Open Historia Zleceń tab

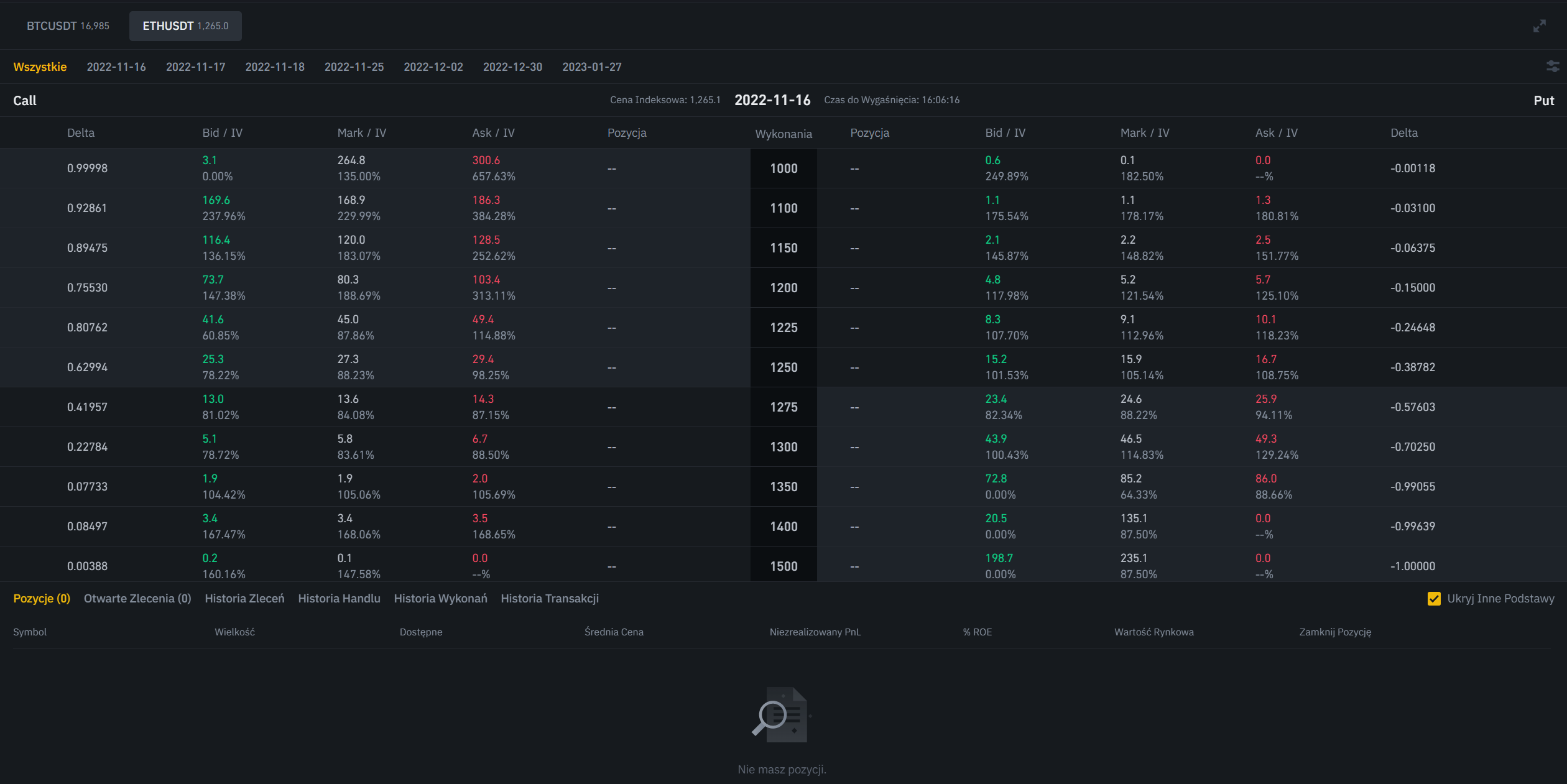[x=244, y=598]
